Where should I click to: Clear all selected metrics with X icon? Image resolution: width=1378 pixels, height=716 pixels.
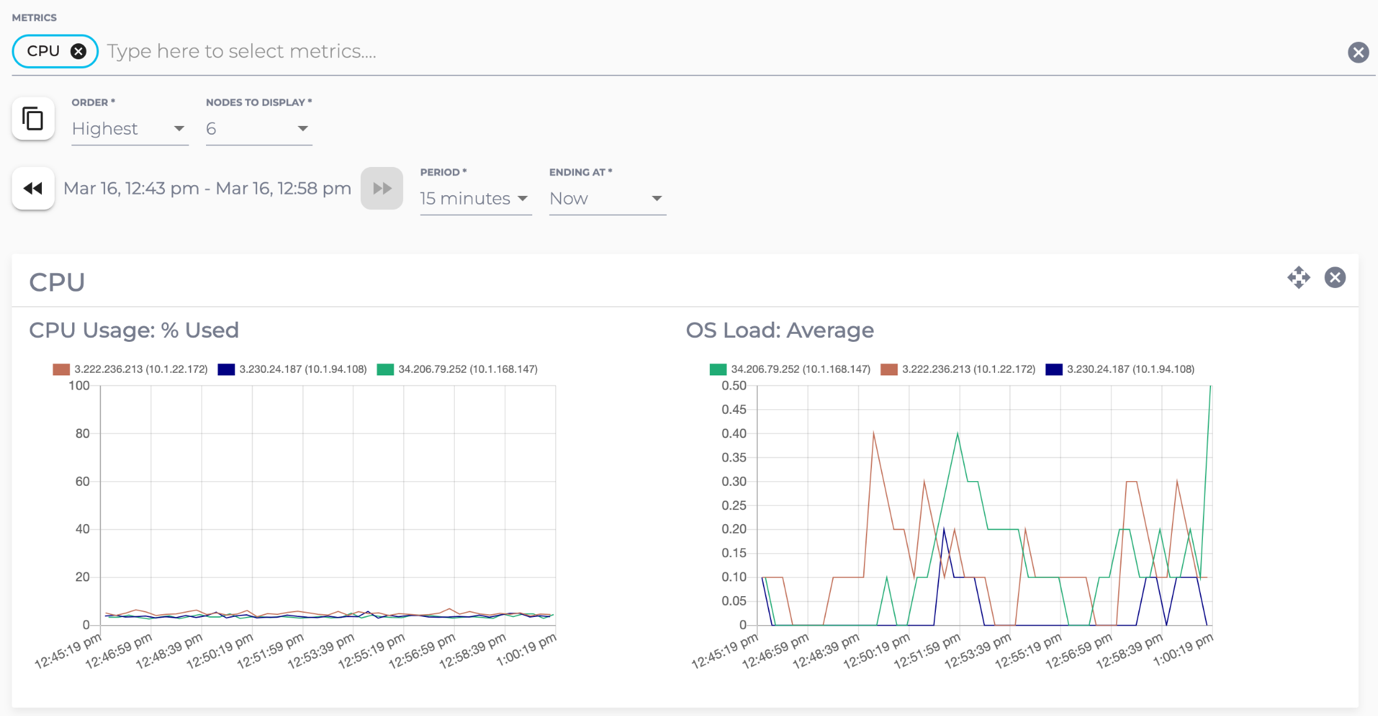pos(1357,52)
